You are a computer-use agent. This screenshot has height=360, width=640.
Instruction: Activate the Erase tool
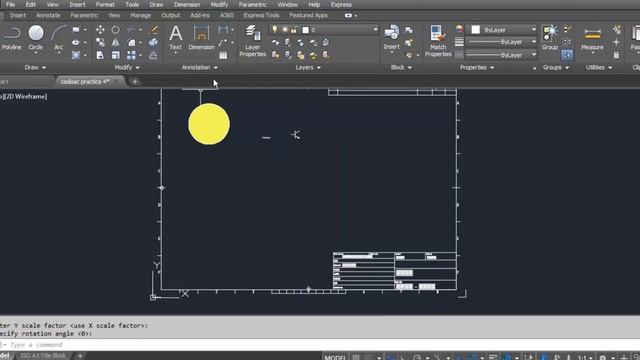(x=154, y=30)
